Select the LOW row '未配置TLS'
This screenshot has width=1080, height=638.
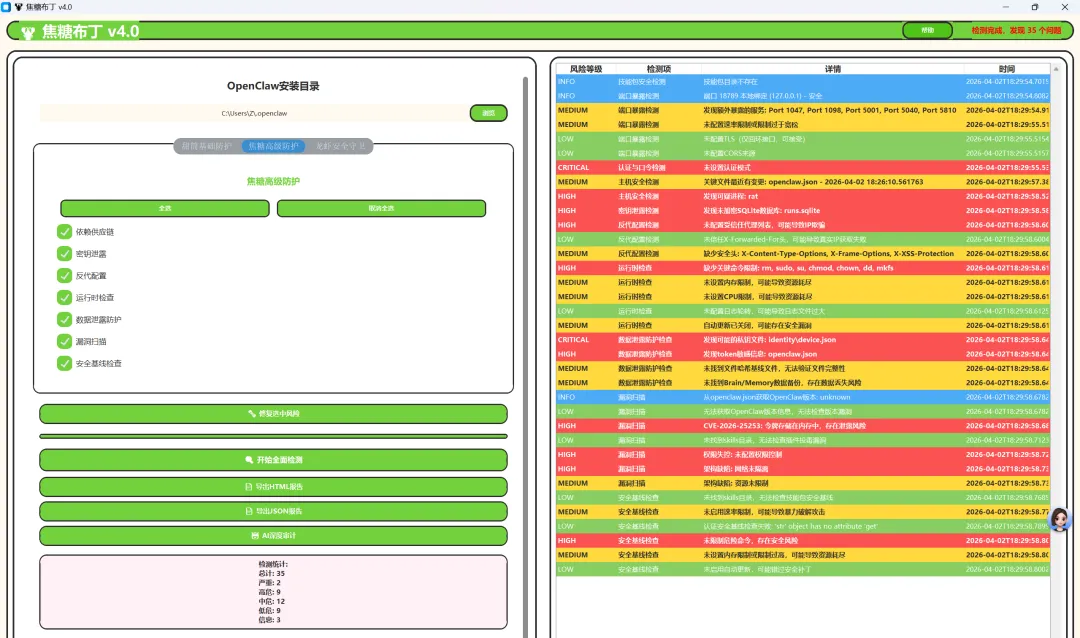(803, 138)
